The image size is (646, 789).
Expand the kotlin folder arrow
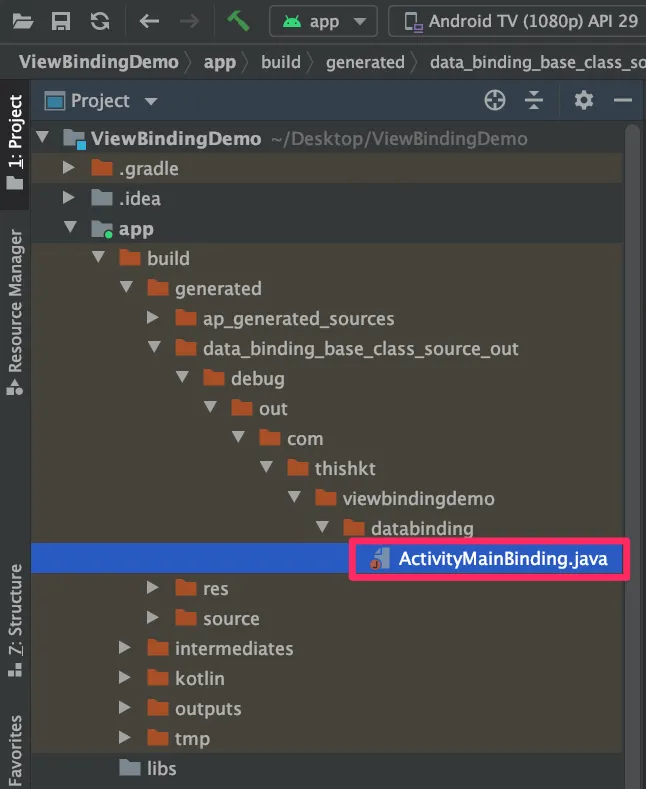[124, 678]
